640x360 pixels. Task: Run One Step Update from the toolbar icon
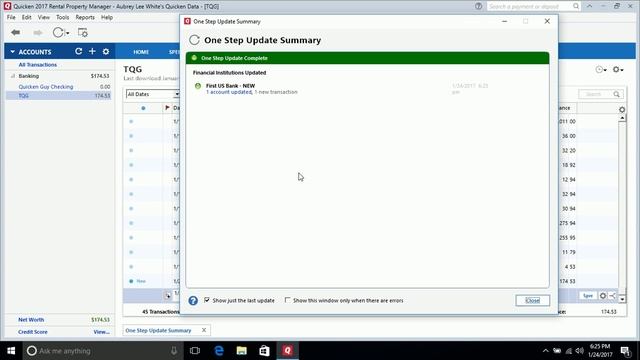click(58, 33)
